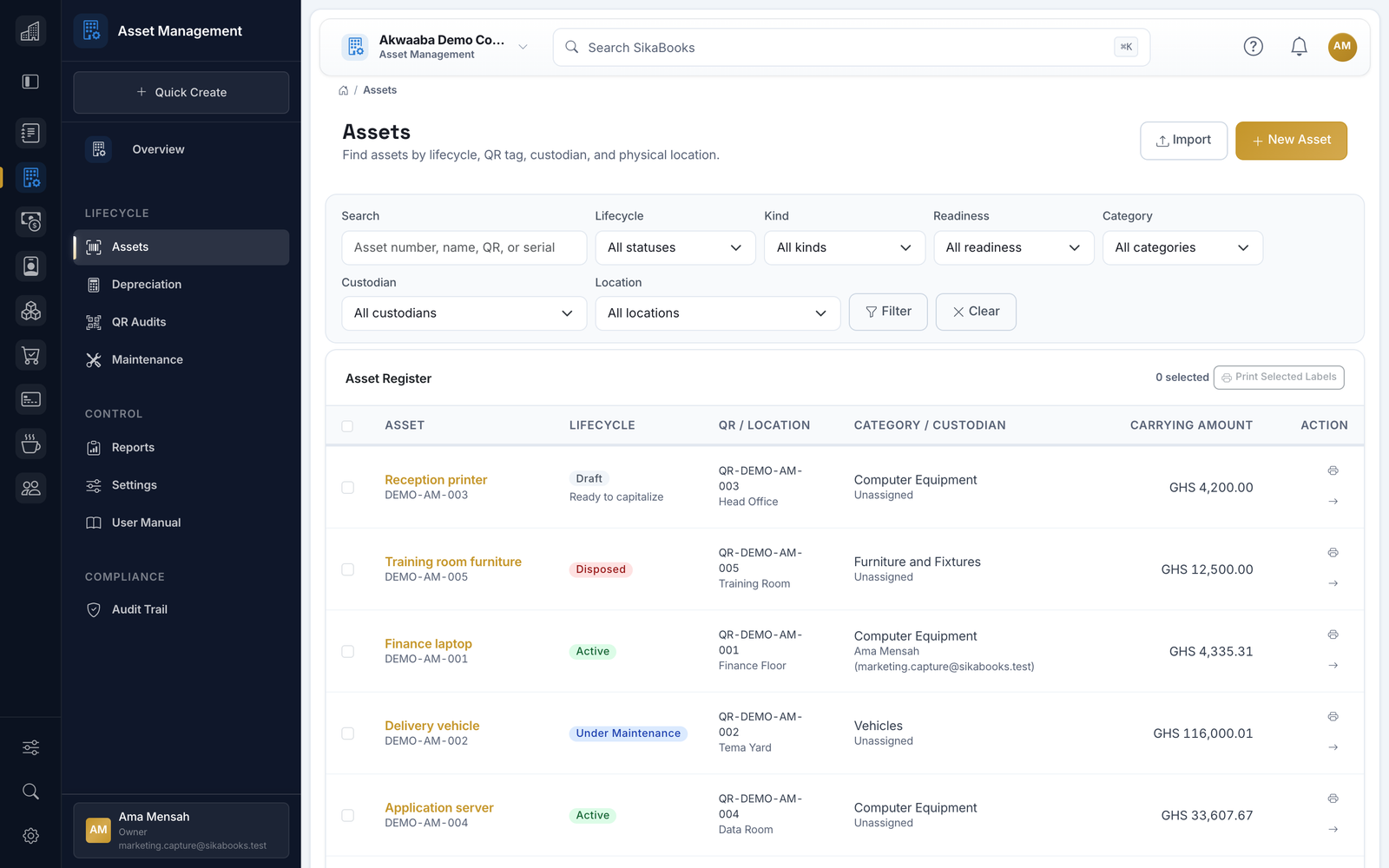Open the All locations dropdown
Viewport: 1389px width, 868px height.
click(718, 313)
